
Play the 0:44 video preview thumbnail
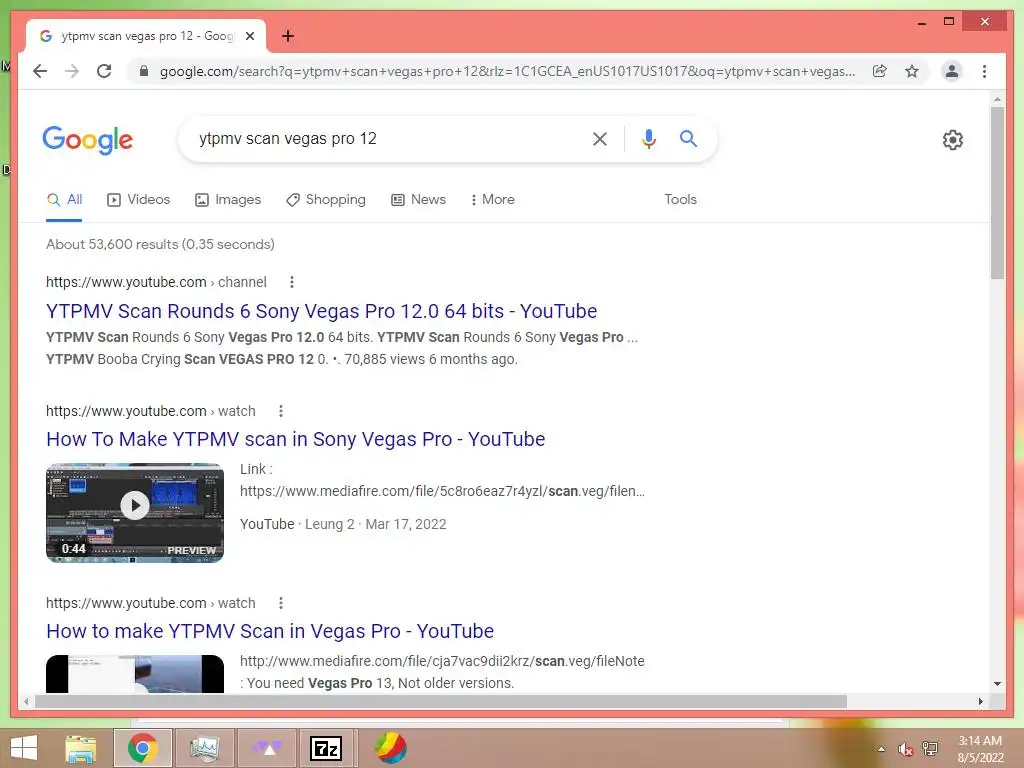tap(135, 513)
